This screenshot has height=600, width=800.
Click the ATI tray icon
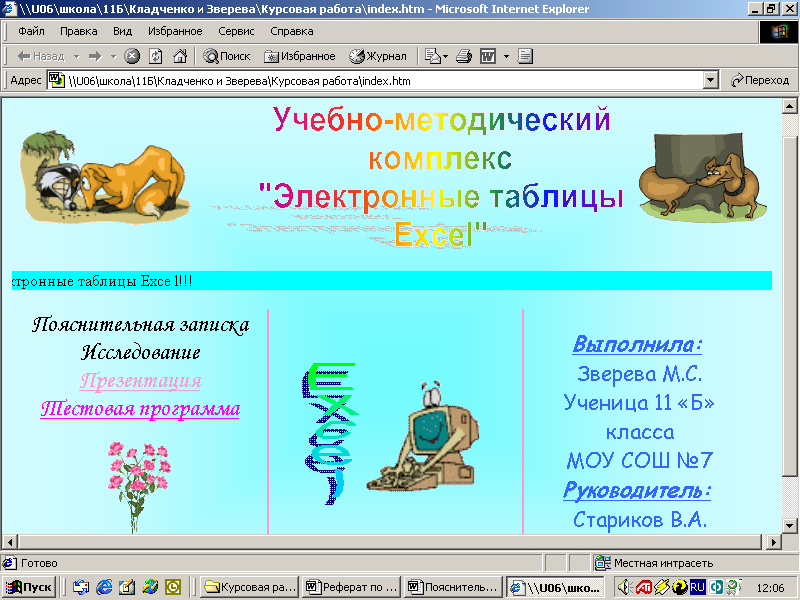(643, 588)
